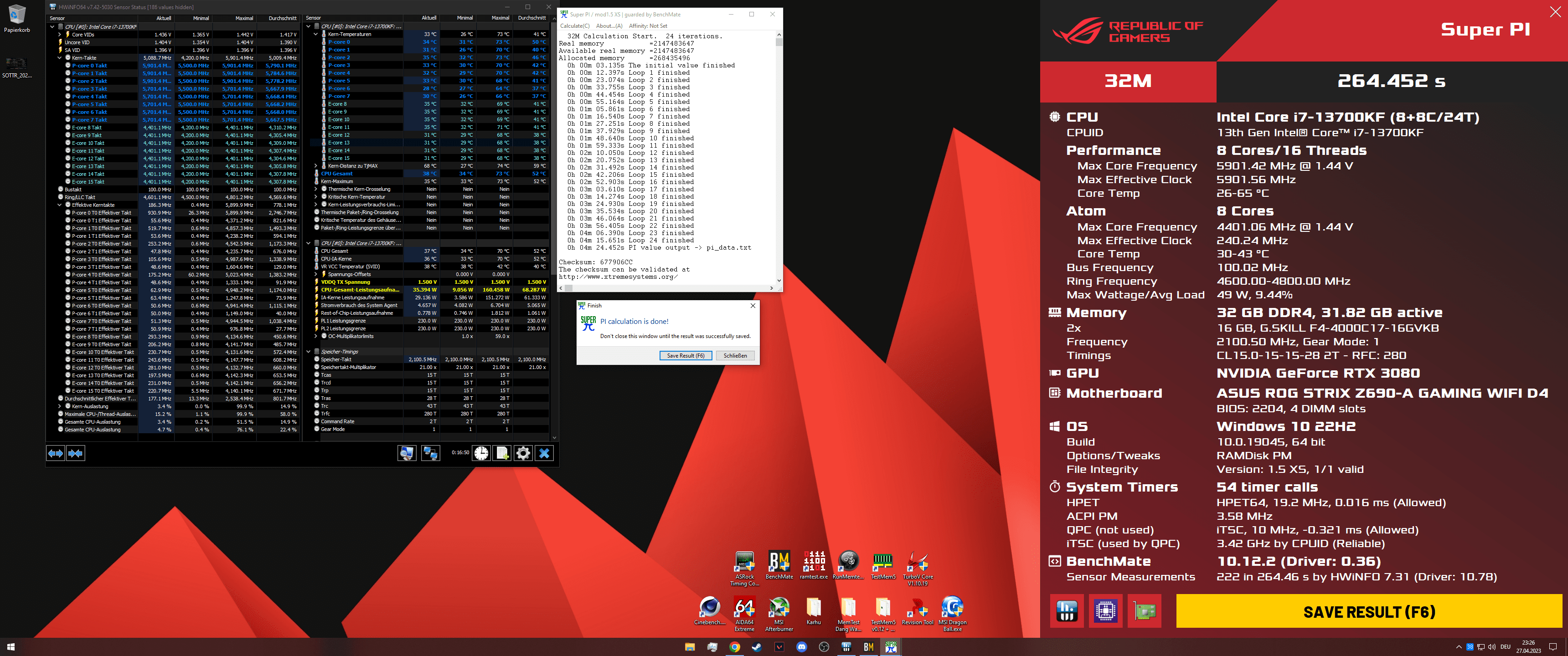Open Karhu folder on desktop

coord(814,610)
